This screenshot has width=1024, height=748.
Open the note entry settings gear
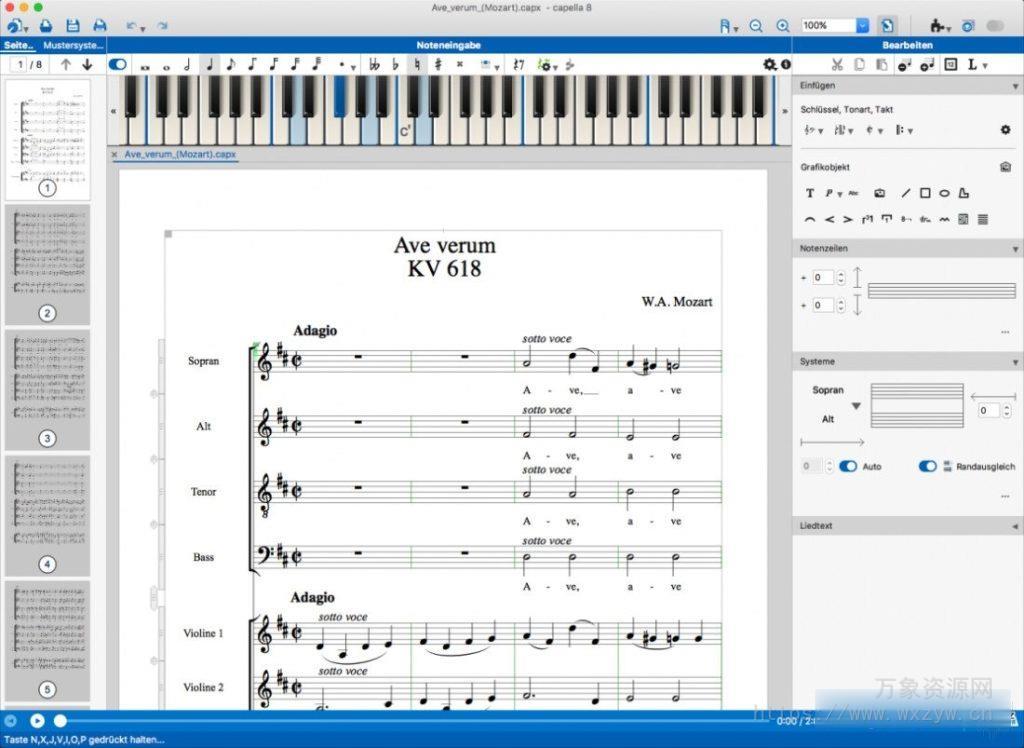768,64
